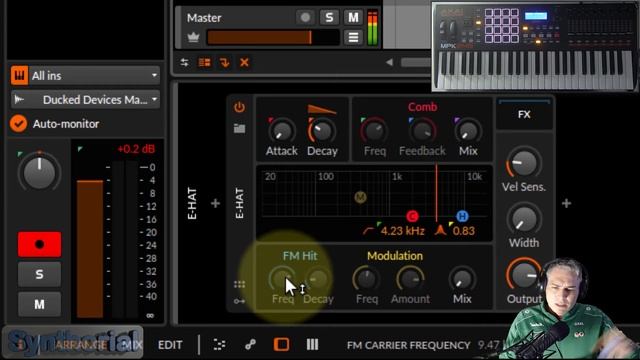Click the channel volume fader meter
Viewport: 640px width, 360px height.
[x=90, y=249]
